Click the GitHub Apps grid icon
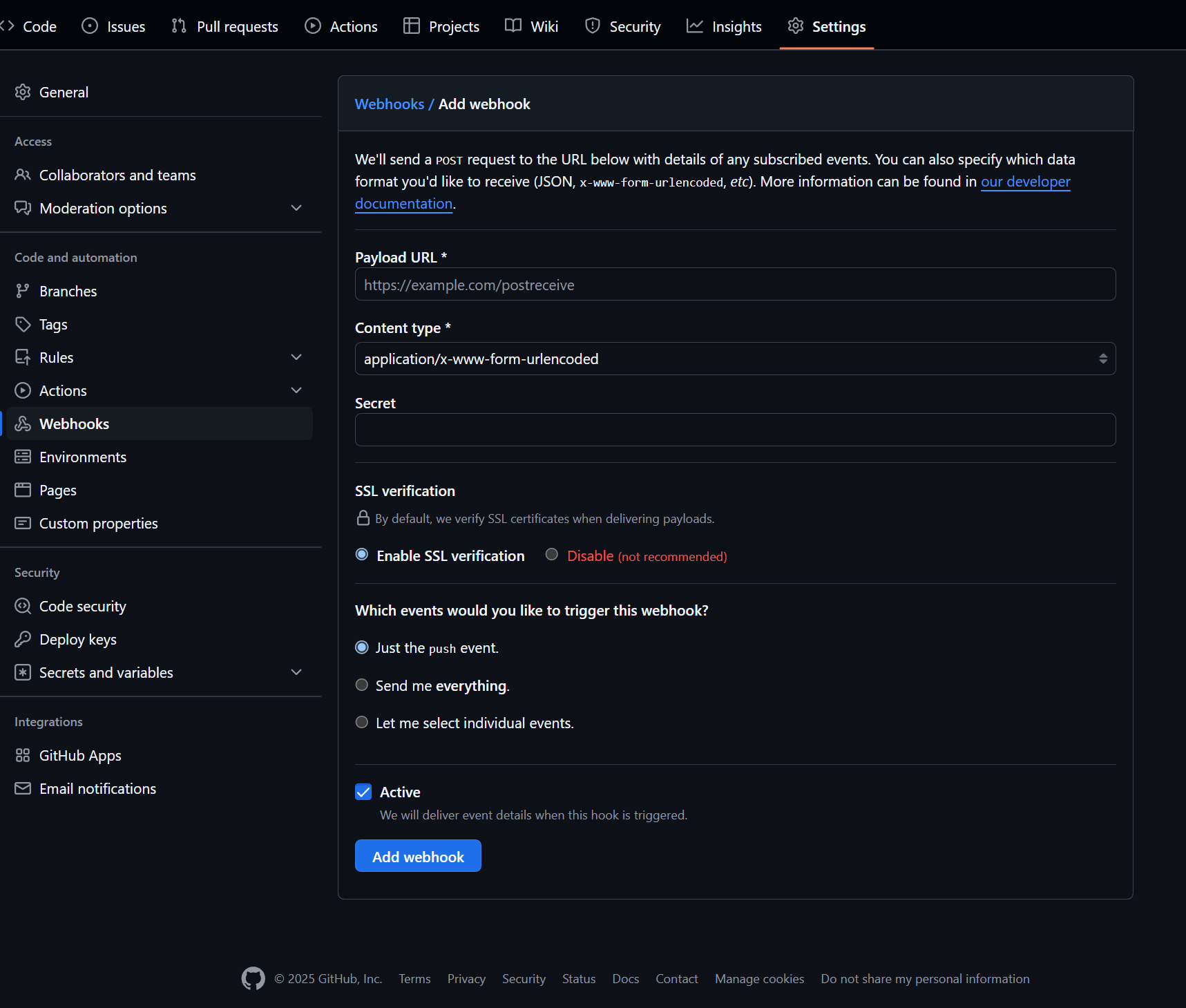 point(23,755)
